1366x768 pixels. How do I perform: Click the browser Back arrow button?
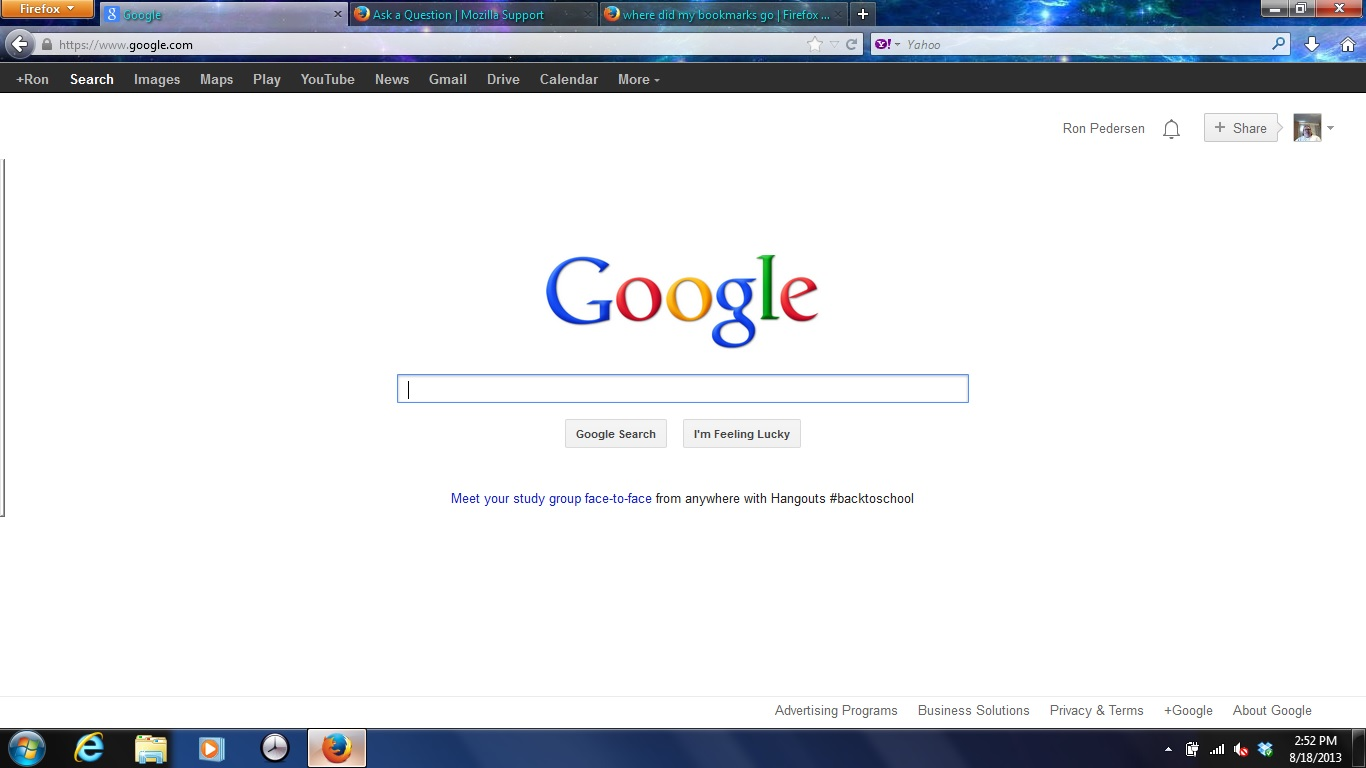click(x=18, y=44)
